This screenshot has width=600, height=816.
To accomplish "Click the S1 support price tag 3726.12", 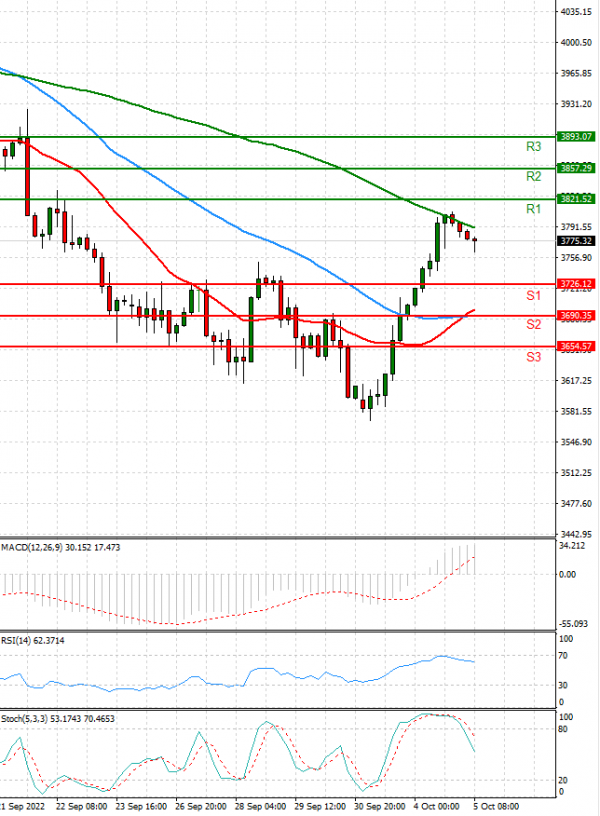I will (x=575, y=284).
